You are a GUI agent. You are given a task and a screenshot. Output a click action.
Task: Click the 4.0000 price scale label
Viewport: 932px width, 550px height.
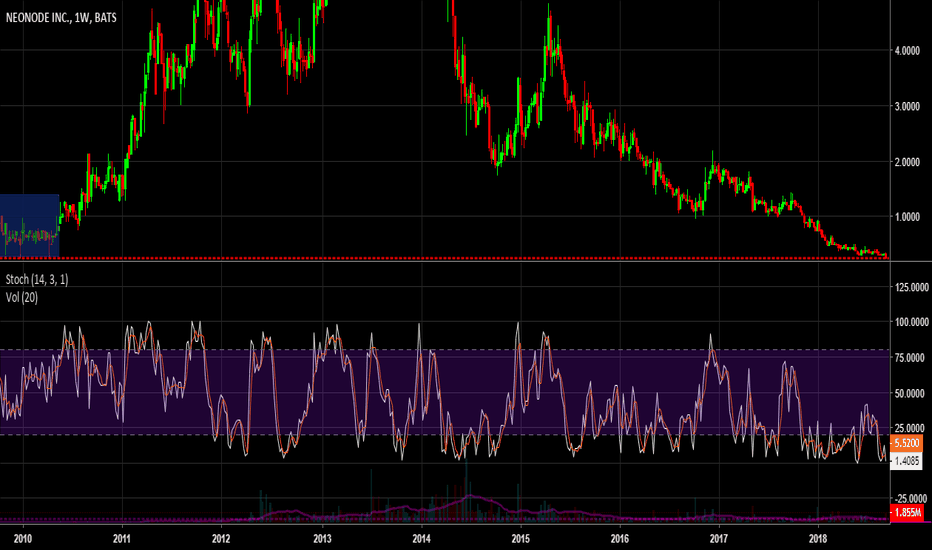click(x=908, y=51)
